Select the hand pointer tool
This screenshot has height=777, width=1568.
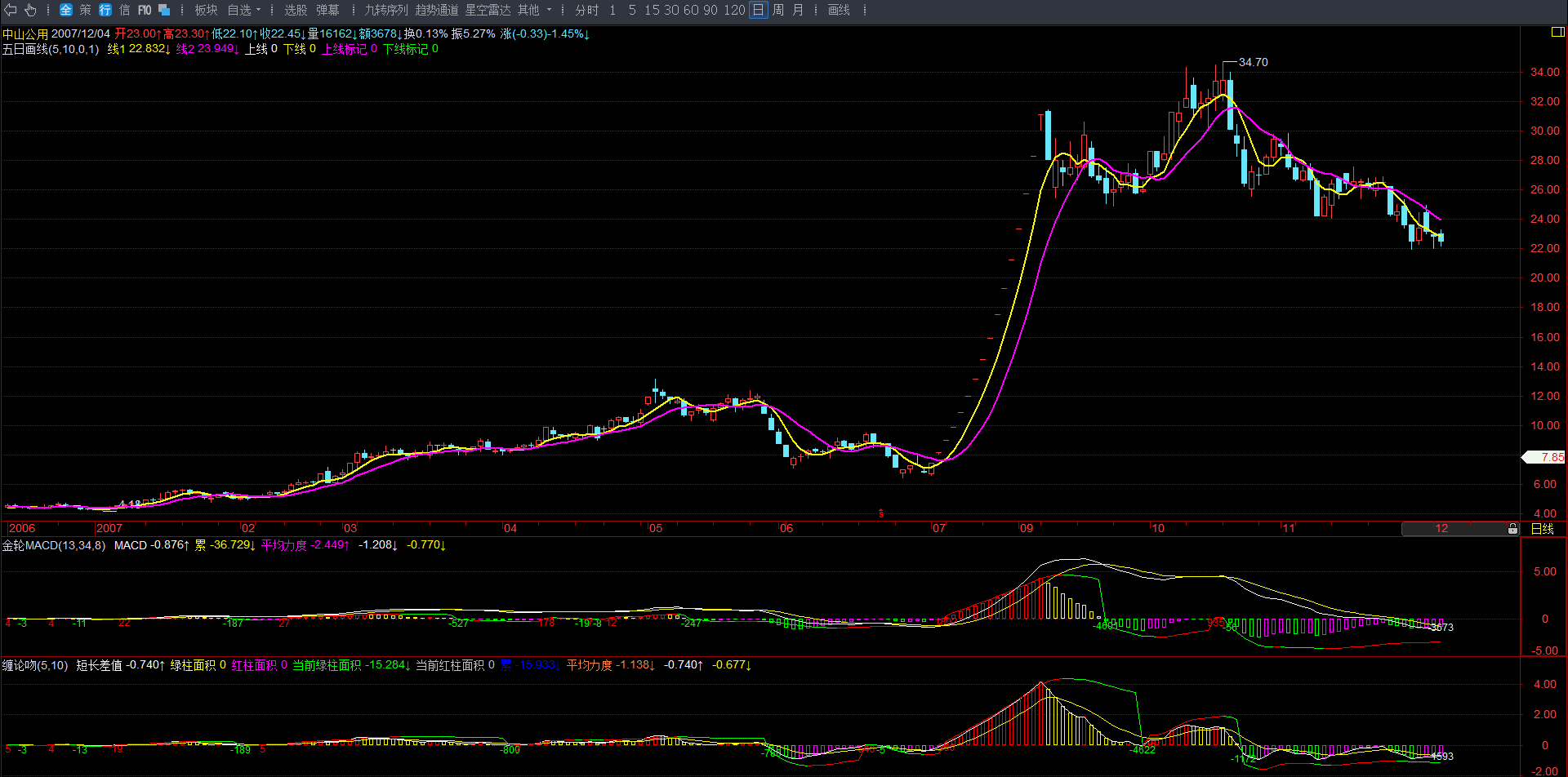[30, 10]
